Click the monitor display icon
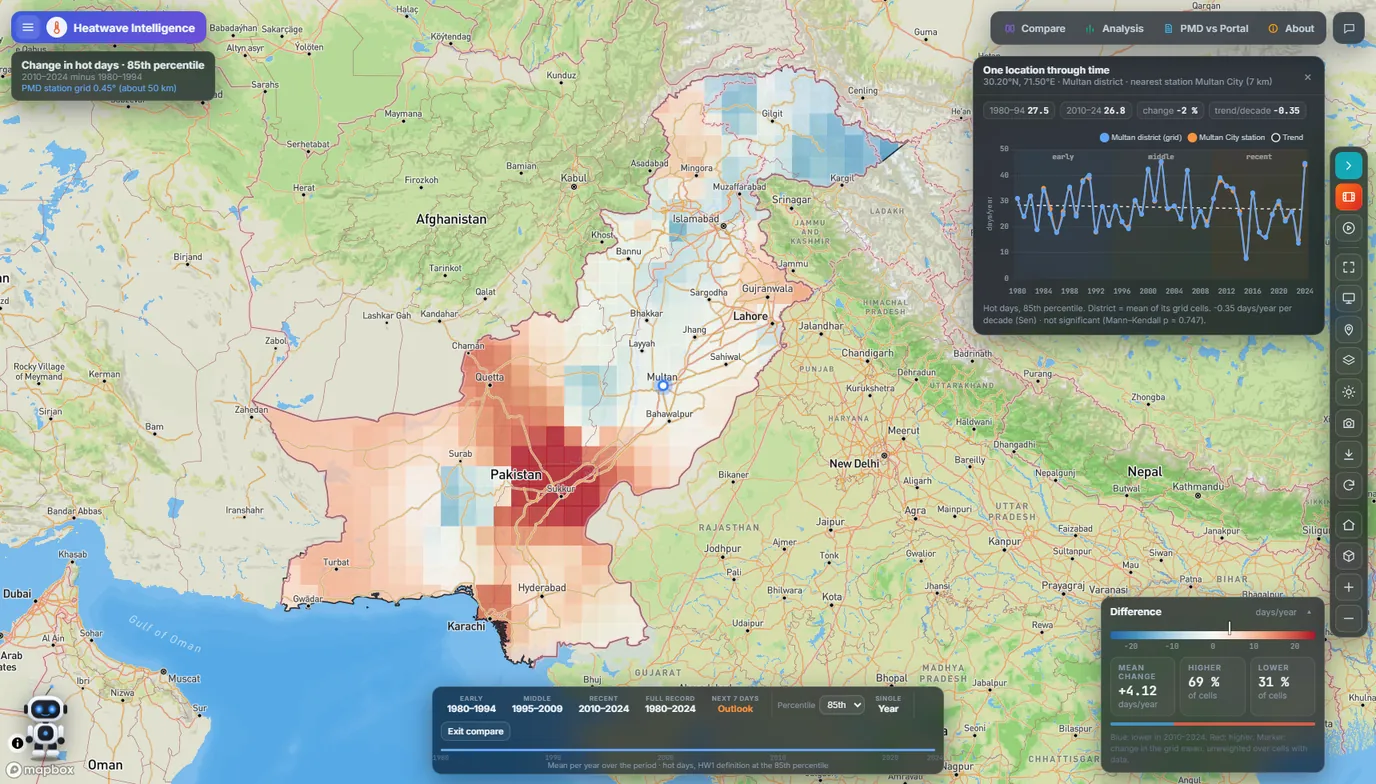 coord(1349,298)
